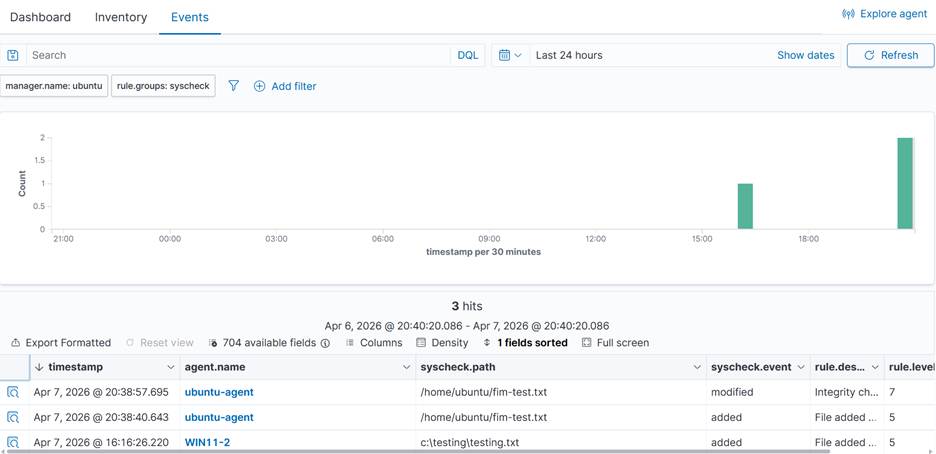Click the Refresh button
The height and width of the screenshot is (454, 936).
[x=890, y=55]
